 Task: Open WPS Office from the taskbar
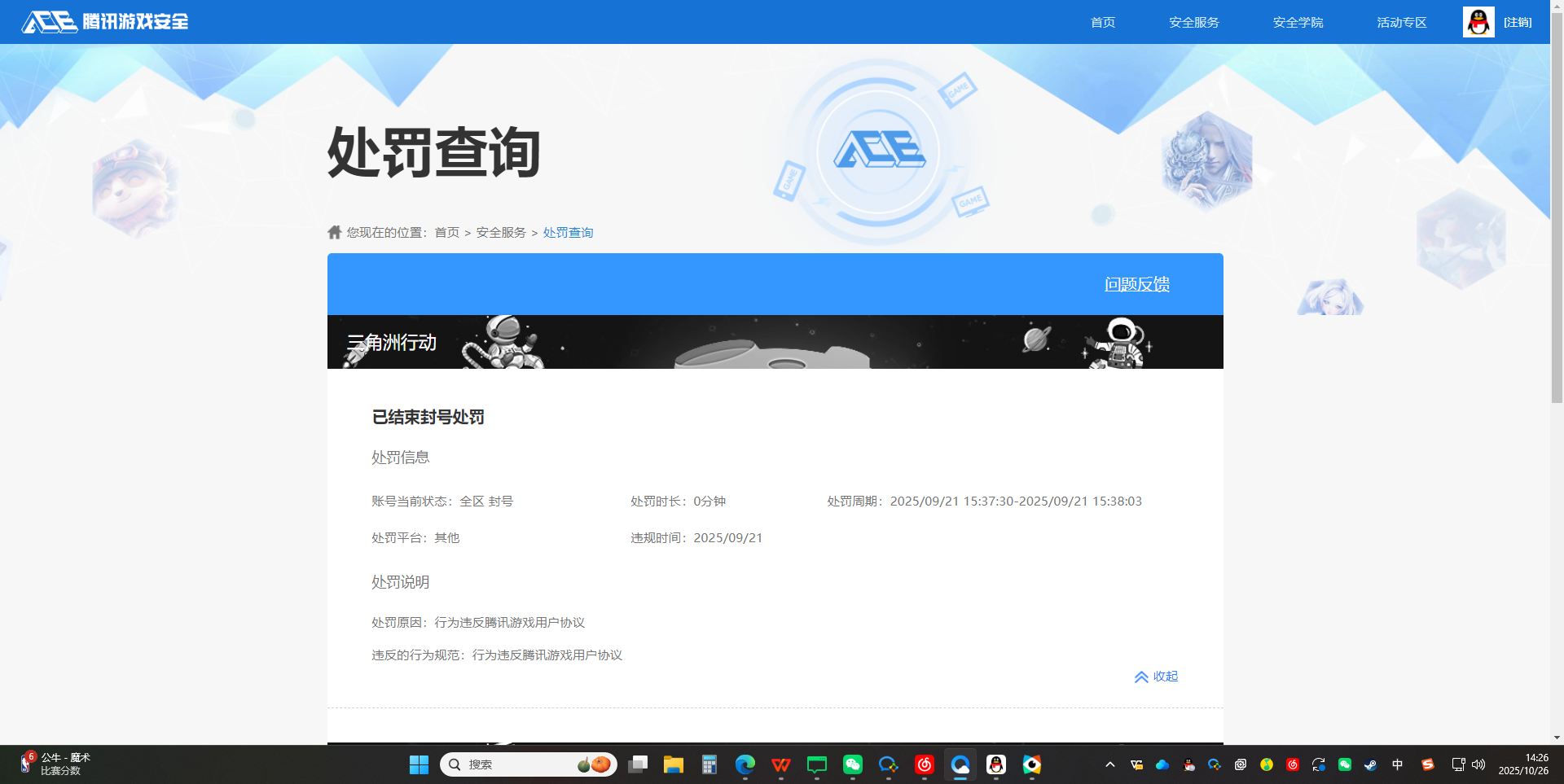click(x=780, y=765)
